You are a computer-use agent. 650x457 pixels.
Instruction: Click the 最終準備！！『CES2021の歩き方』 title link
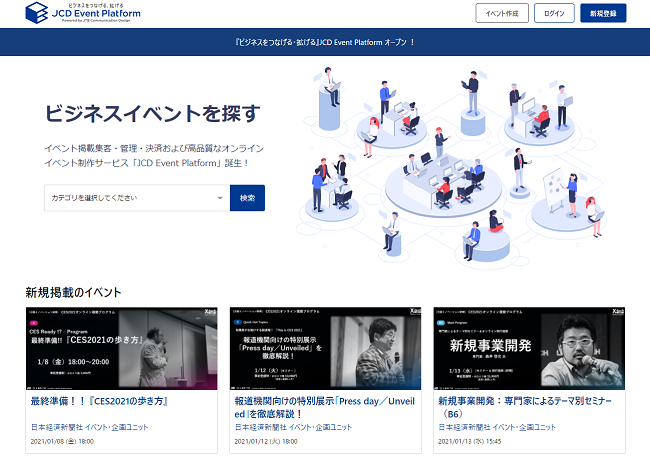[99, 401]
